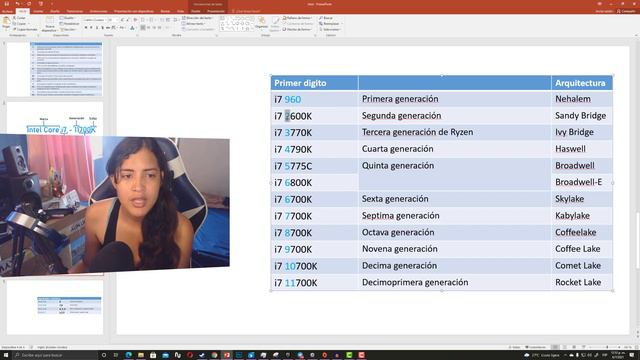Open the Archivo tab
The image size is (640, 360).
(8, 11)
